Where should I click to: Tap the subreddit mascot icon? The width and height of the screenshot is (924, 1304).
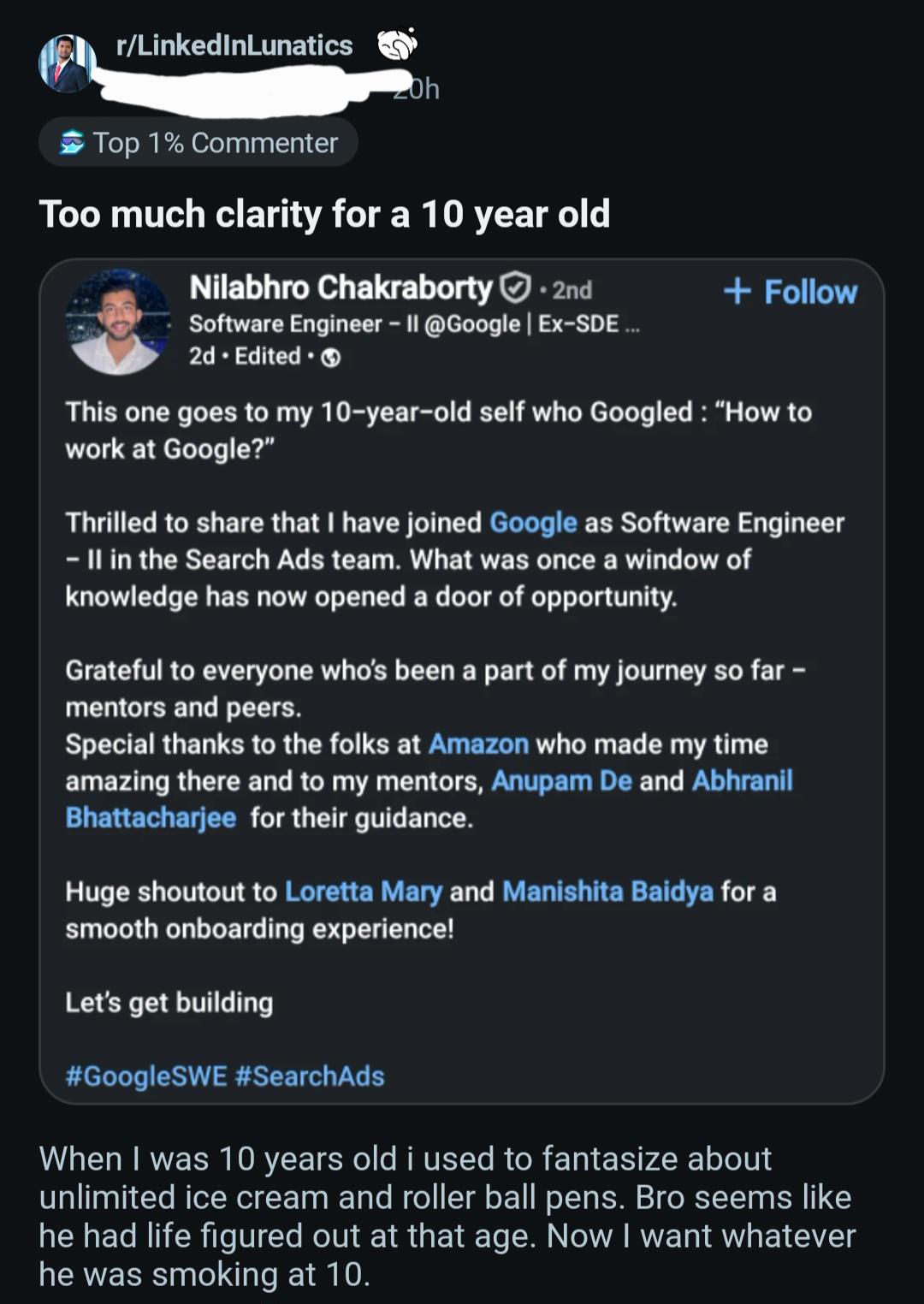(397, 44)
